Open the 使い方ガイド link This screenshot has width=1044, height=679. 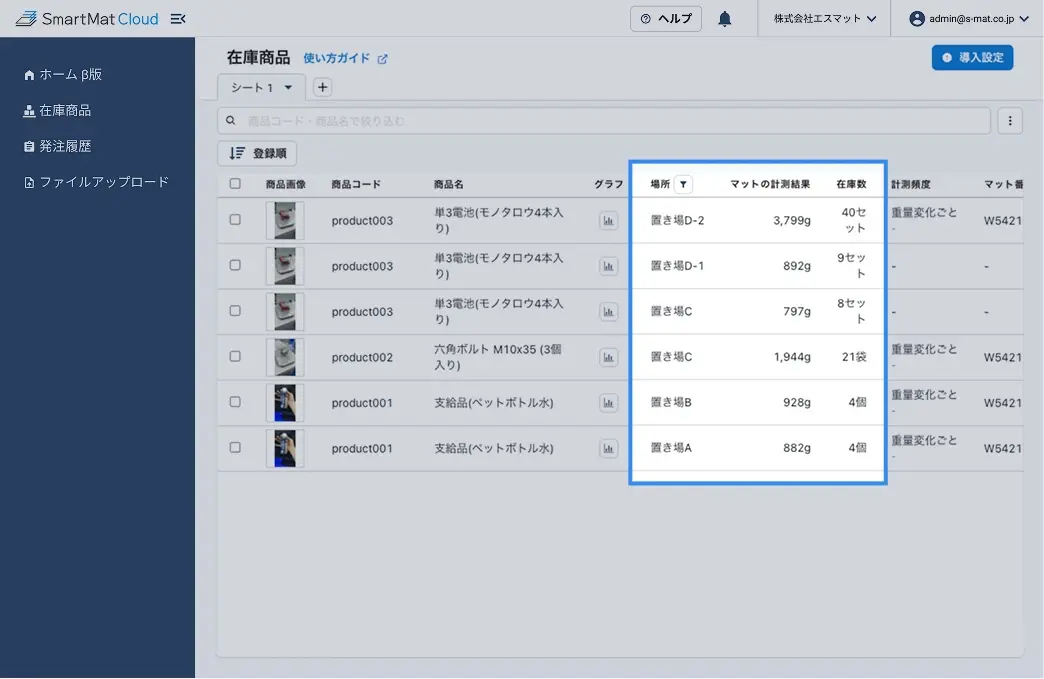click(x=336, y=59)
